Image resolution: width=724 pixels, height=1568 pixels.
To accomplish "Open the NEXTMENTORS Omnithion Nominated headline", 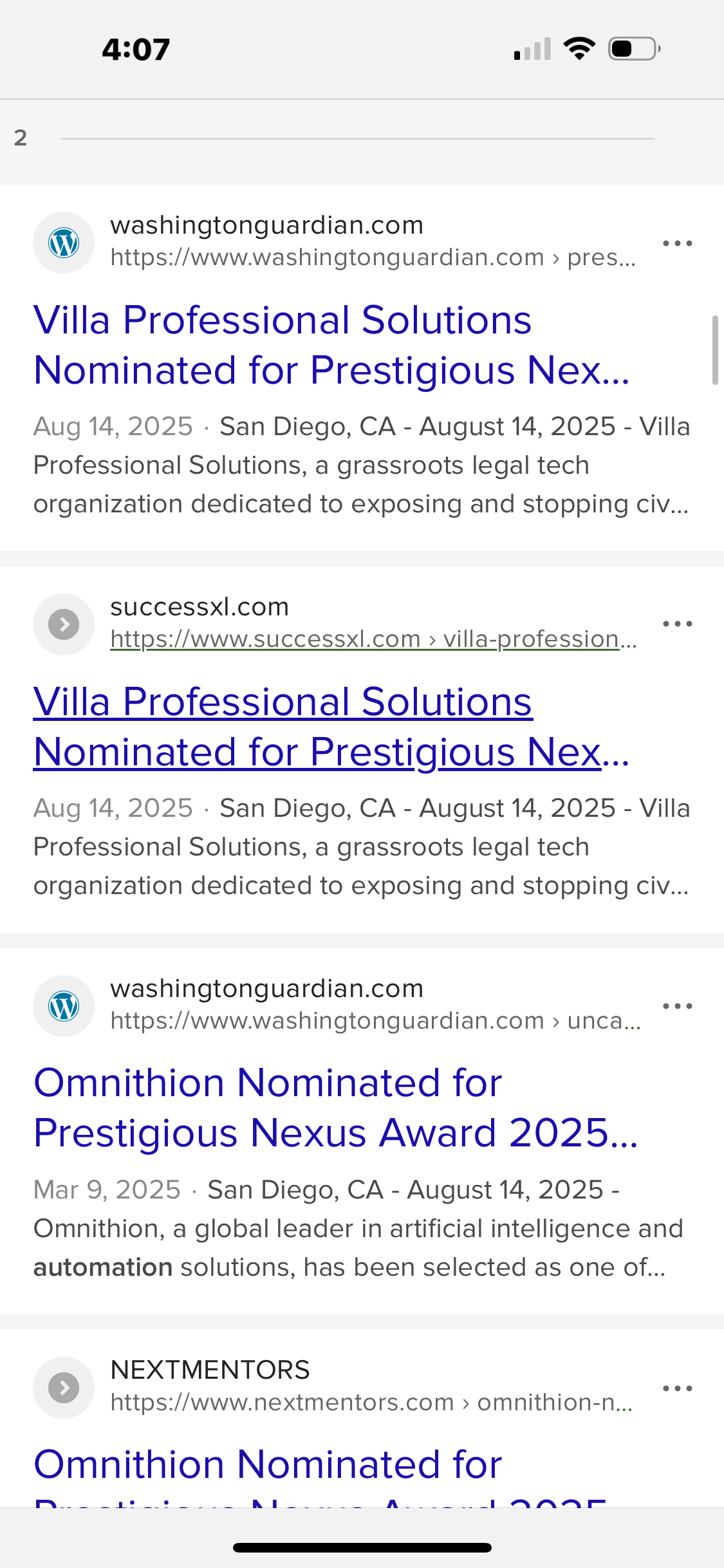I will pyautogui.click(x=268, y=1464).
